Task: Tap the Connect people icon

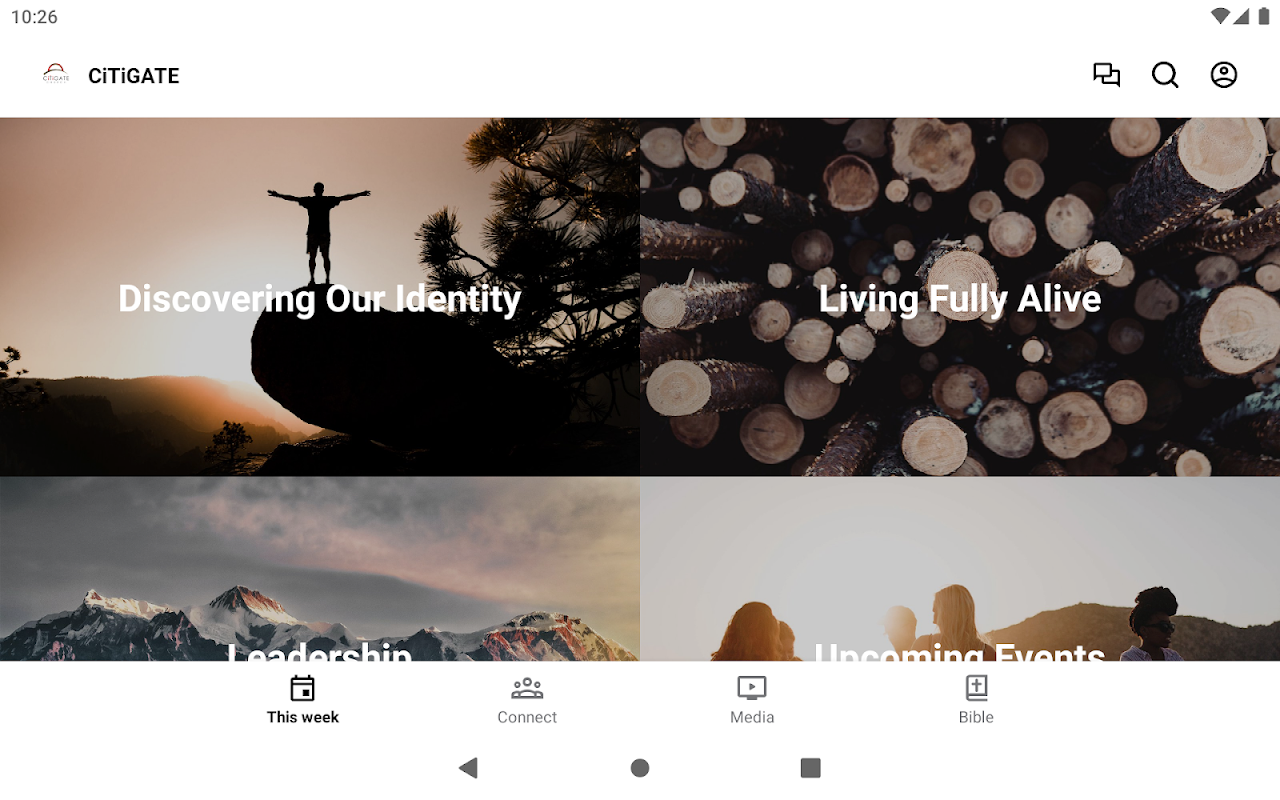Action: tap(527, 688)
